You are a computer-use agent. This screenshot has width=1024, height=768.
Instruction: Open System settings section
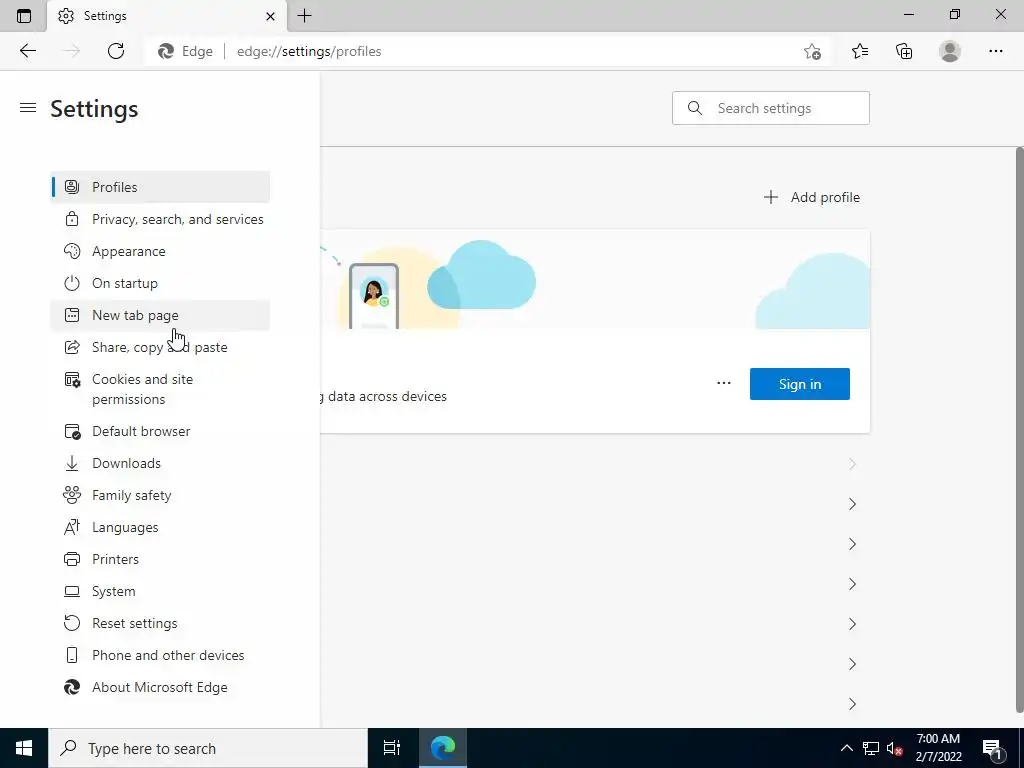(x=160, y=591)
